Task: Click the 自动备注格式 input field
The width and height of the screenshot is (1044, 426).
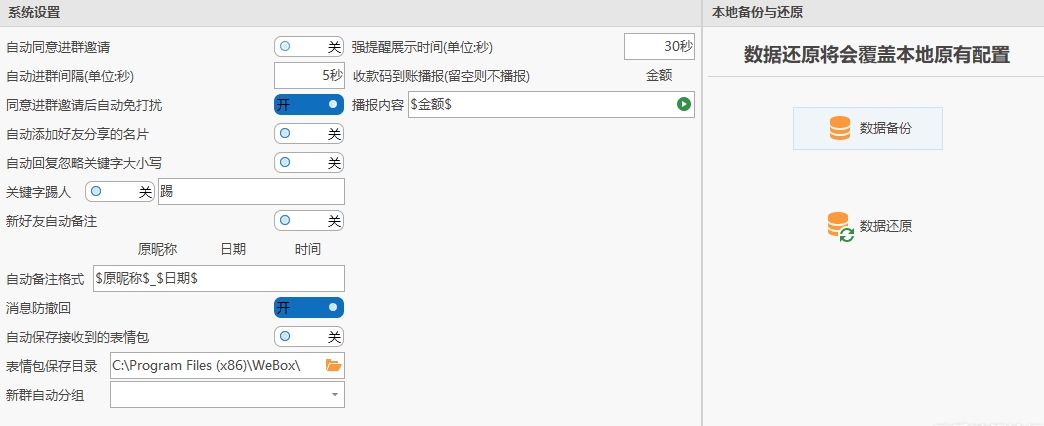Action: [x=219, y=279]
